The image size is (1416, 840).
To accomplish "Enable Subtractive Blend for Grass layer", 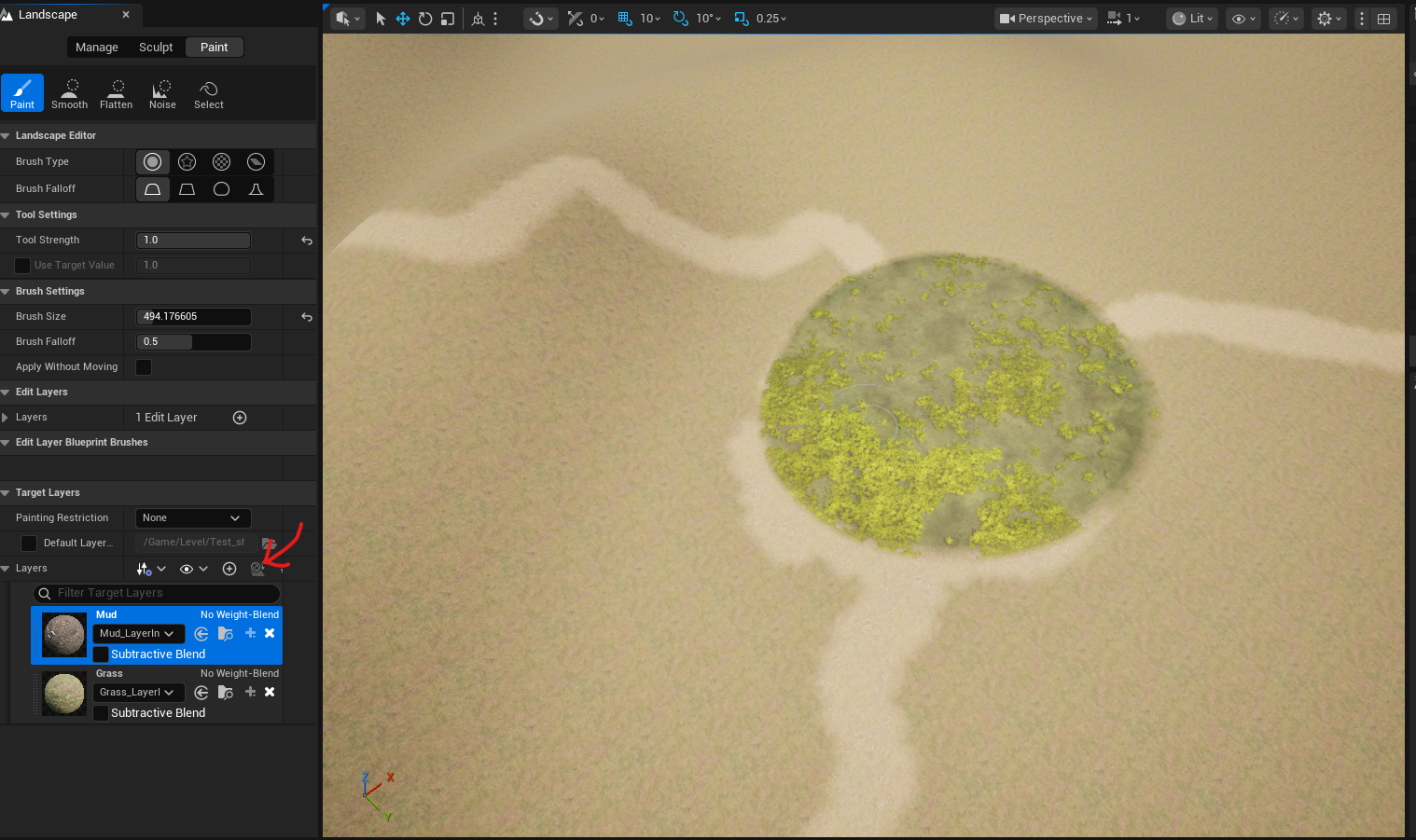I will 101,713.
